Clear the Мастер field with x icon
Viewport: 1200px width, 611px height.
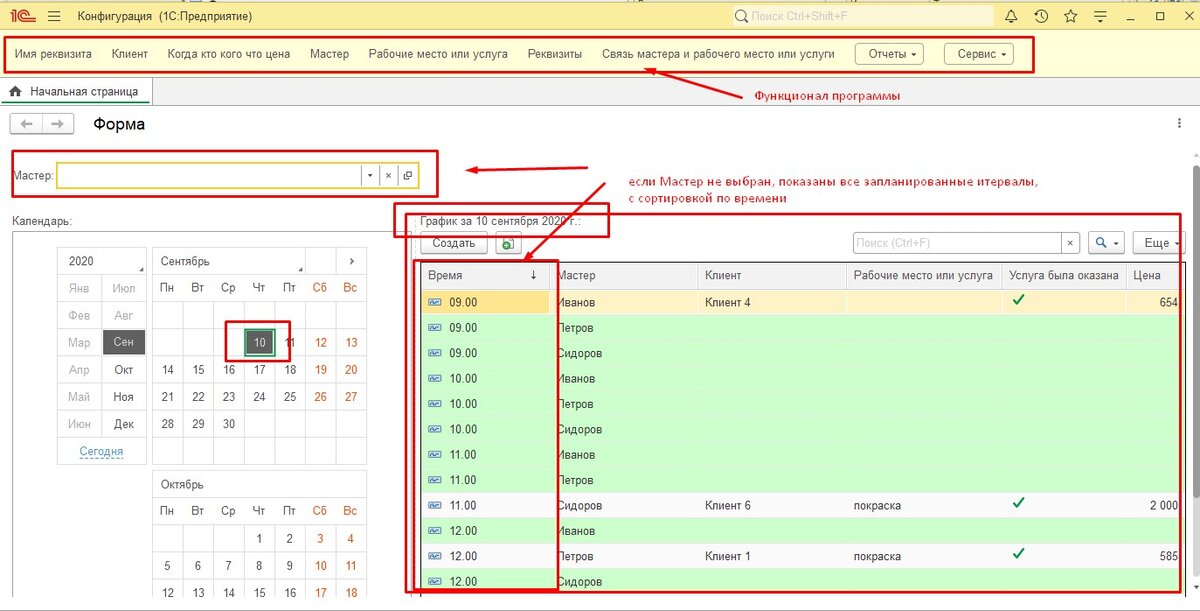pyautogui.click(x=388, y=175)
